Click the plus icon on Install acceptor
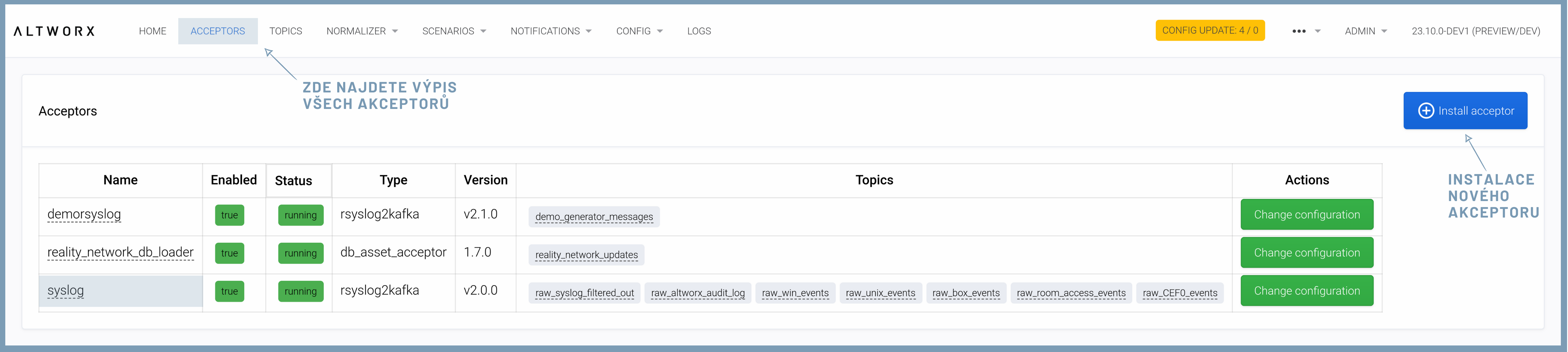 1426,111
